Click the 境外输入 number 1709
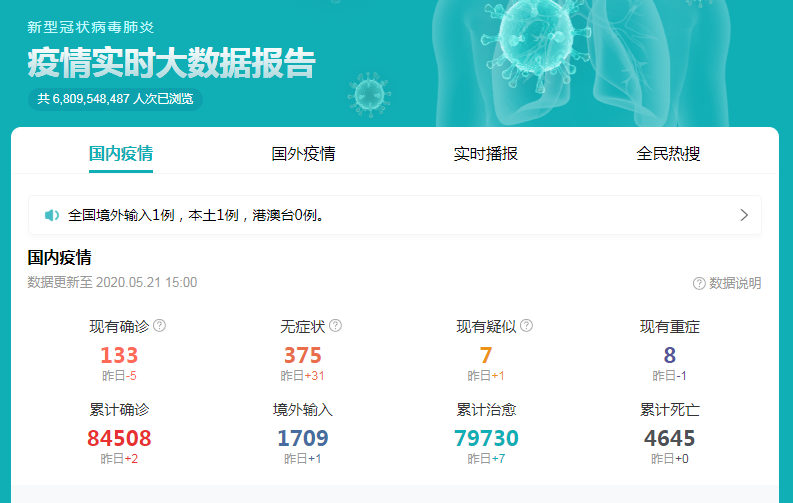The width and height of the screenshot is (793, 503). pos(303,438)
